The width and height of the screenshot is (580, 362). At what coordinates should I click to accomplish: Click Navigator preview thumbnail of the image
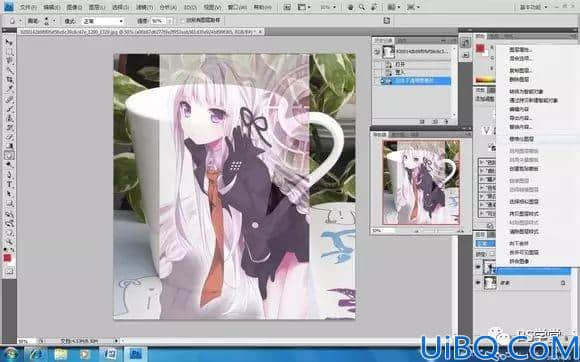(421, 182)
